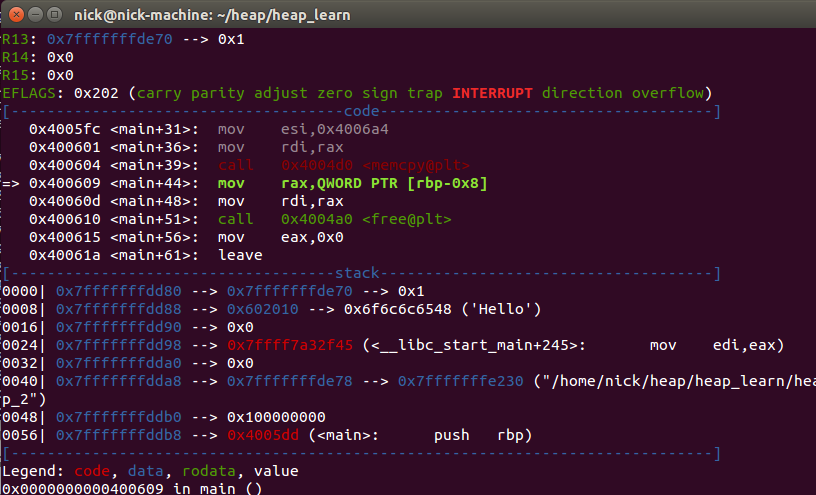This screenshot has height=495, width=816.
Task: Maximize the terminal window
Action: pyautogui.click(x=54, y=15)
